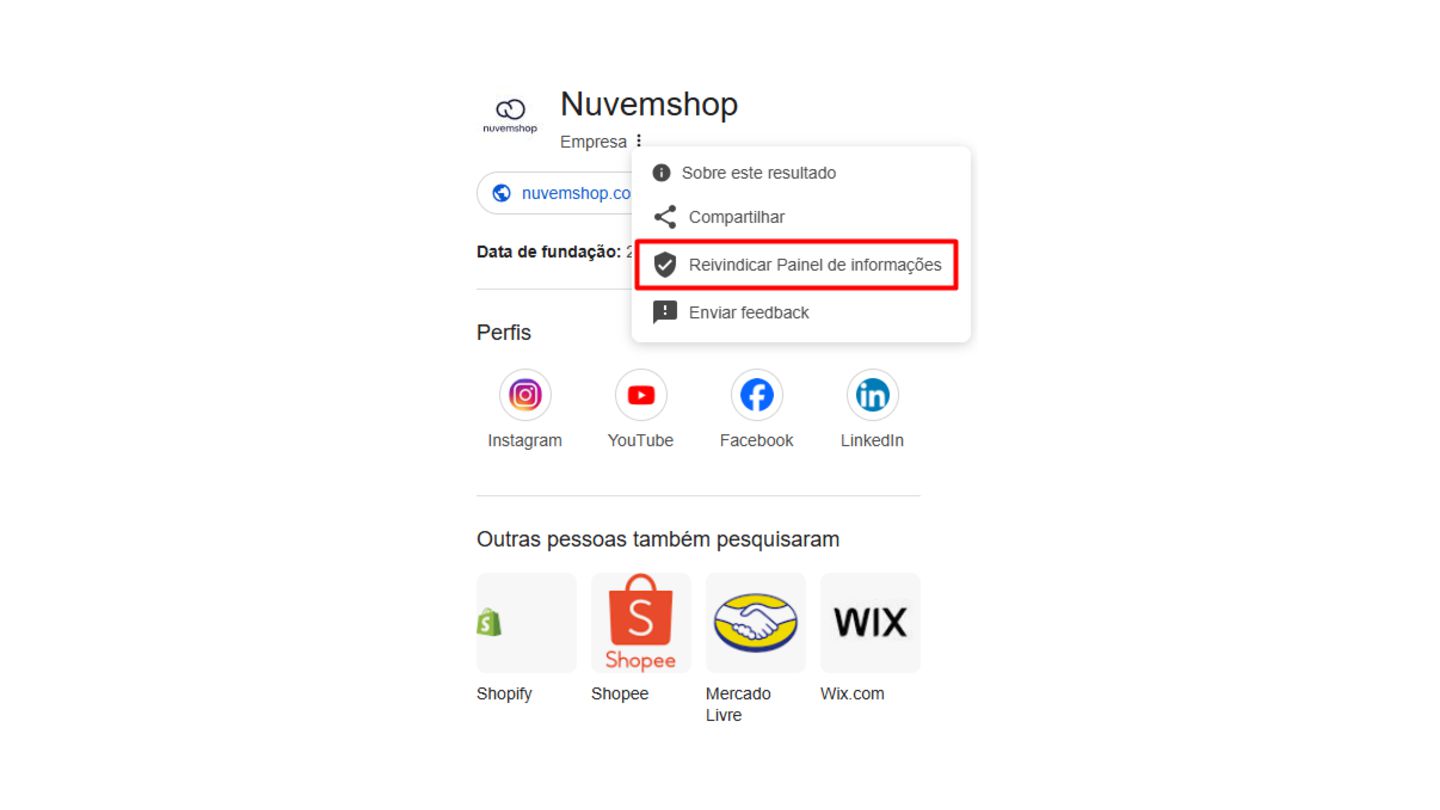Click the Nuvemshop logo image
1440x810 pixels.
510,116
